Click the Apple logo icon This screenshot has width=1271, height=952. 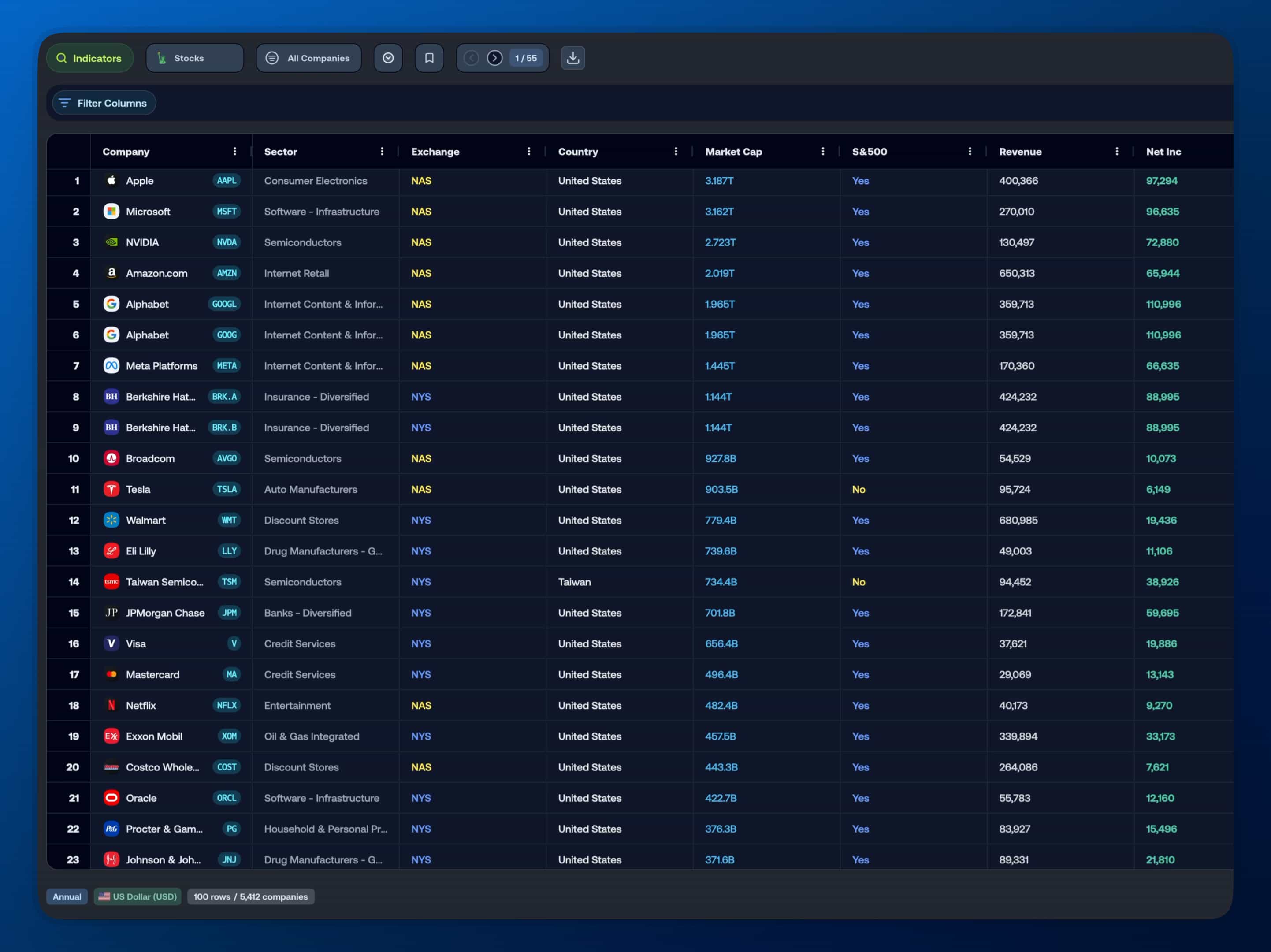[111, 180]
